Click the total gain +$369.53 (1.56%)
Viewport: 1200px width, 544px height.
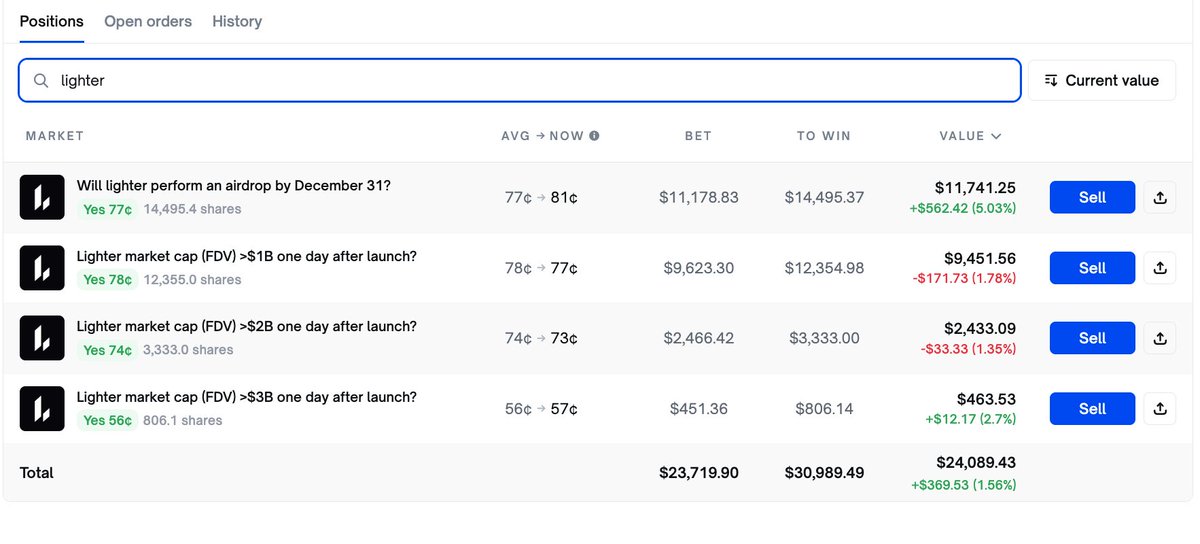tap(962, 484)
